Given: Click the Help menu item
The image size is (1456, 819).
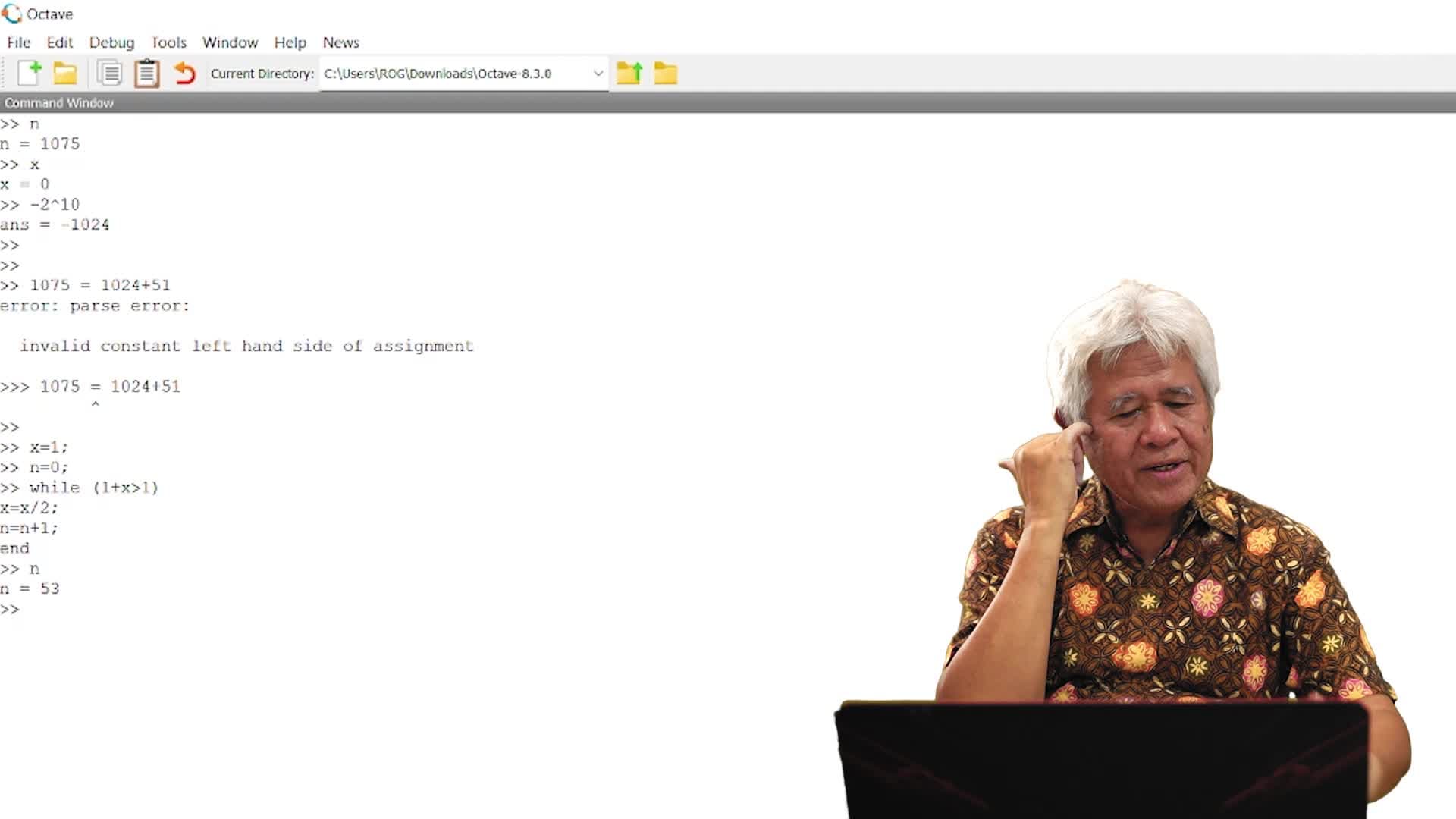Looking at the screenshot, I should coord(289,42).
